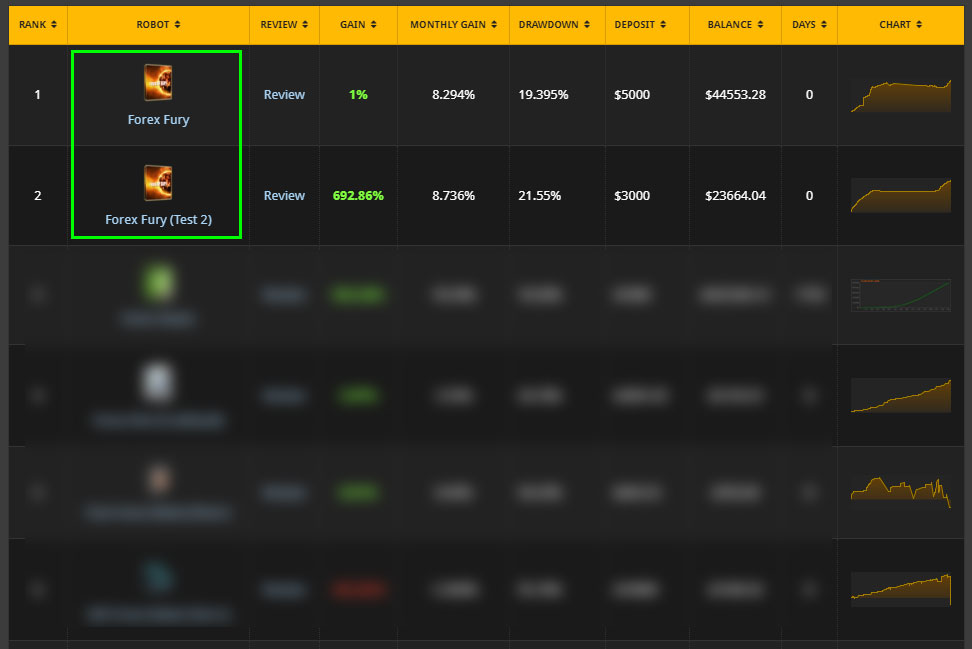Viewport: 972px width, 649px height.
Task: Sort by the Chart column header
Action: pos(901,24)
